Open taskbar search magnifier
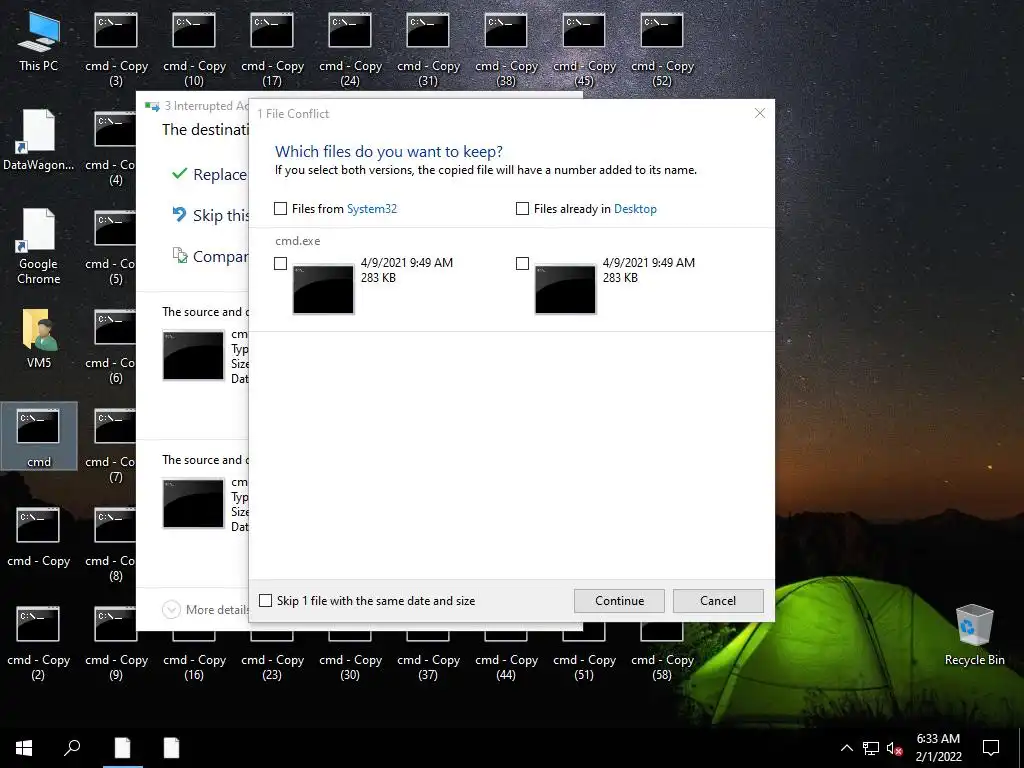Screen dimensions: 1024x768 tap(72, 748)
